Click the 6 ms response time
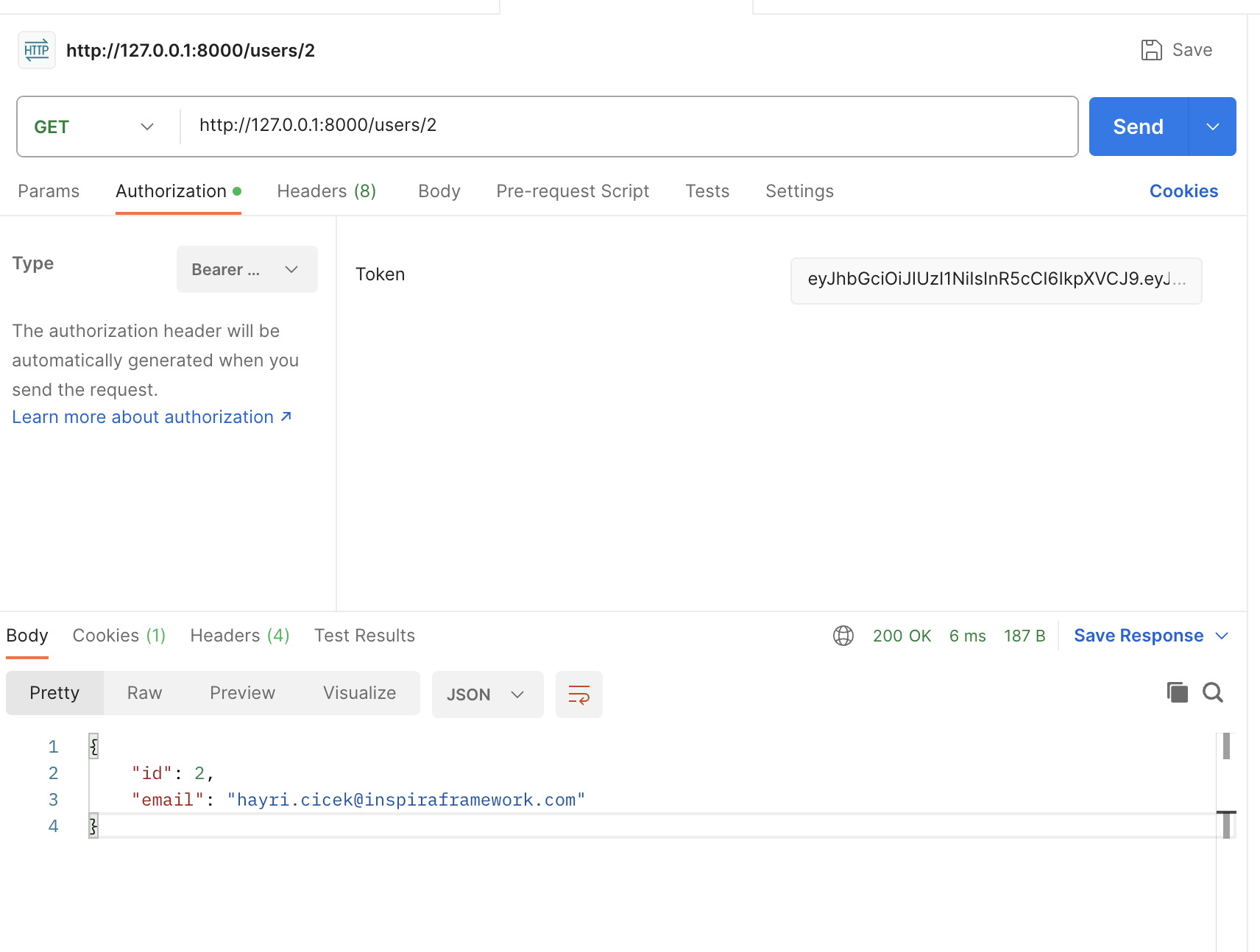This screenshot has width=1260, height=952. point(967,636)
